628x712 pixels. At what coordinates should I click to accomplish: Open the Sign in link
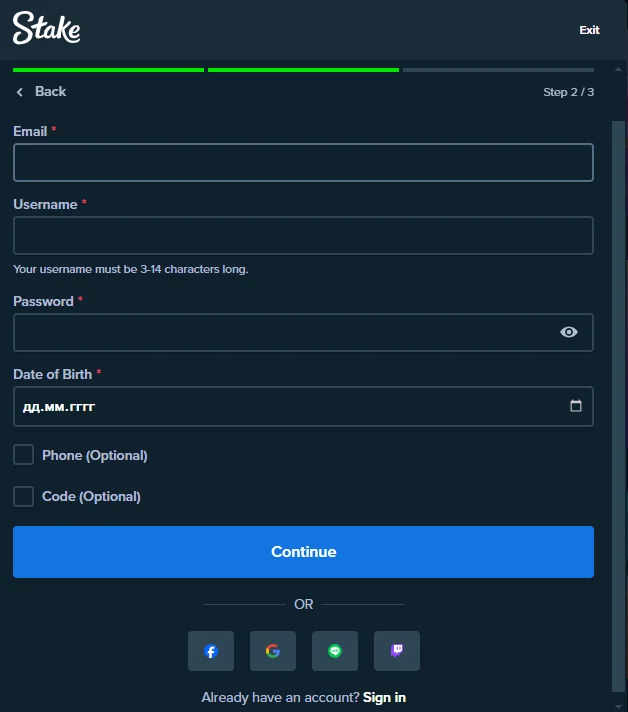click(384, 697)
